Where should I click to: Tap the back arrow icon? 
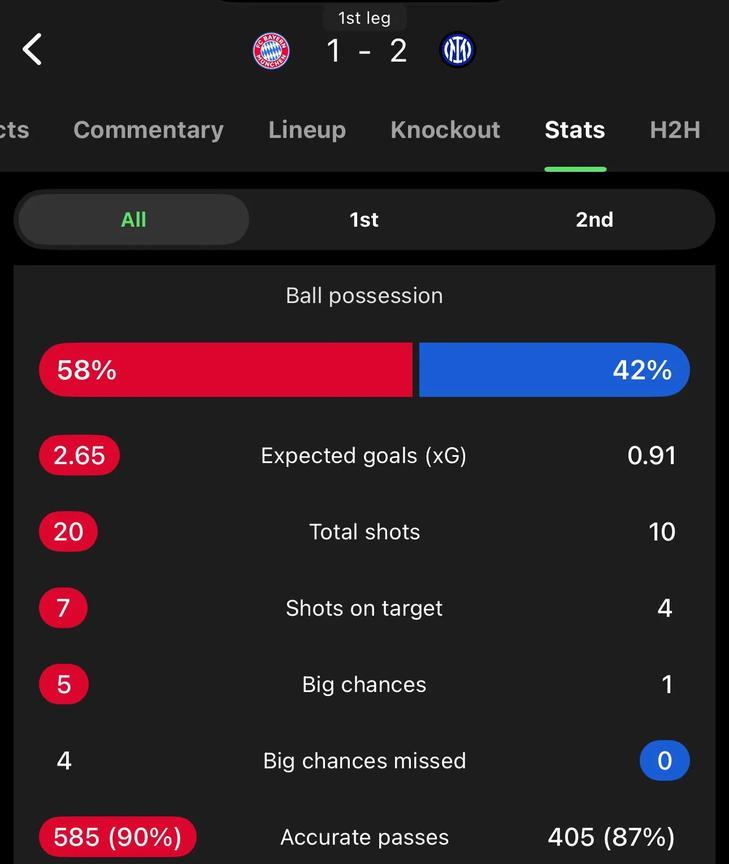tap(32, 50)
